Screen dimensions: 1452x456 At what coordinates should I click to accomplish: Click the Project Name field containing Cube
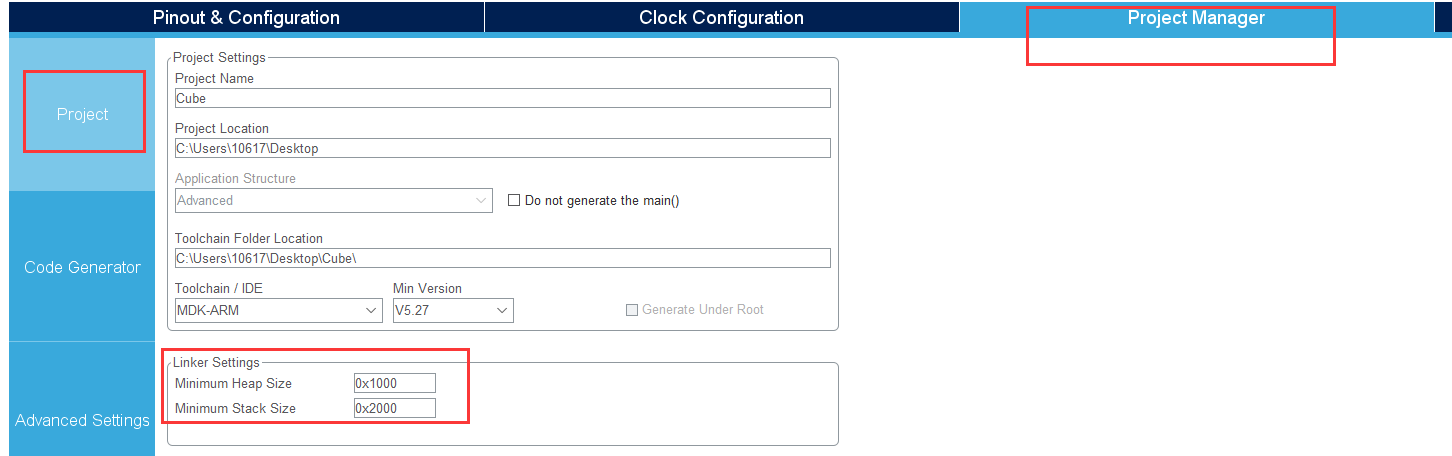coord(502,98)
